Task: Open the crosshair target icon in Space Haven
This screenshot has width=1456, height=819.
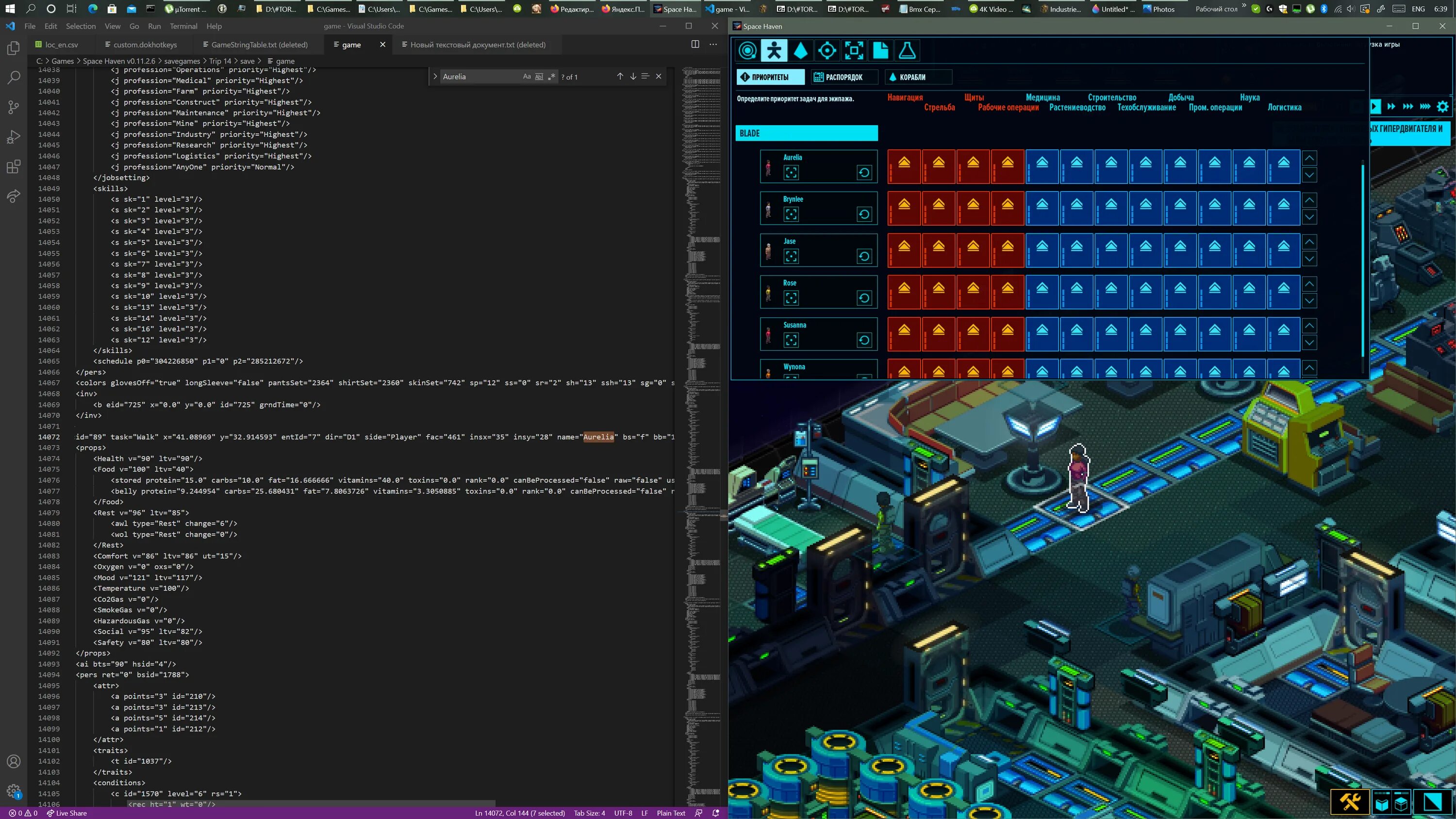Action: (827, 51)
